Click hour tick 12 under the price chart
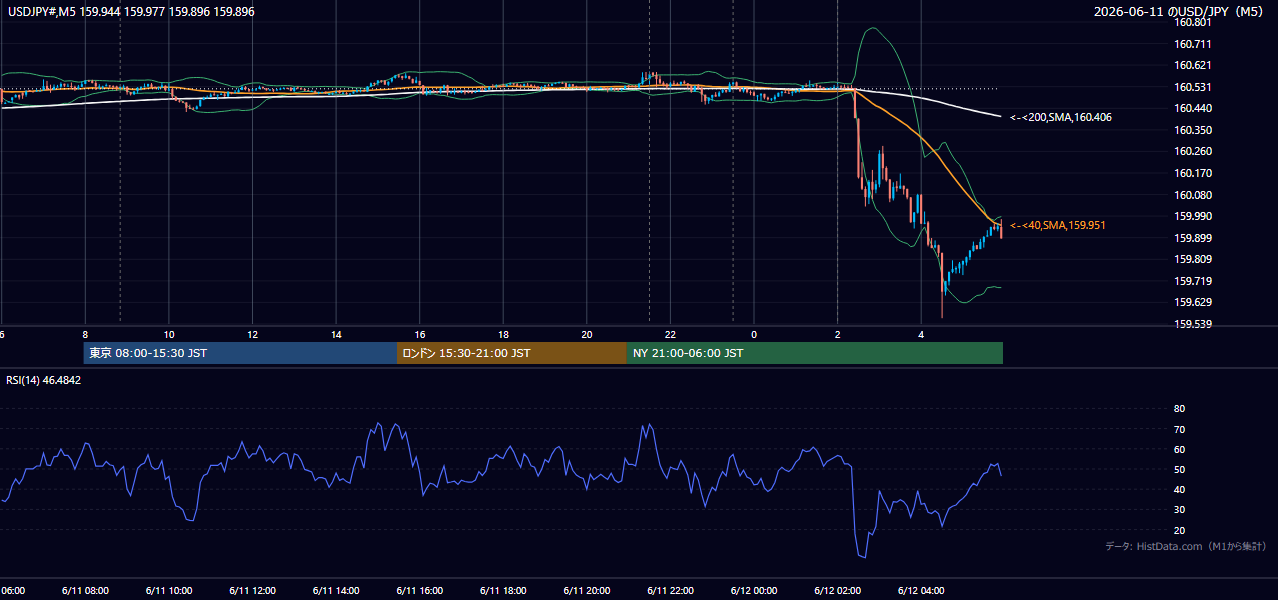Viewport: 1278px width, 600px height. [x=253, y=335]
